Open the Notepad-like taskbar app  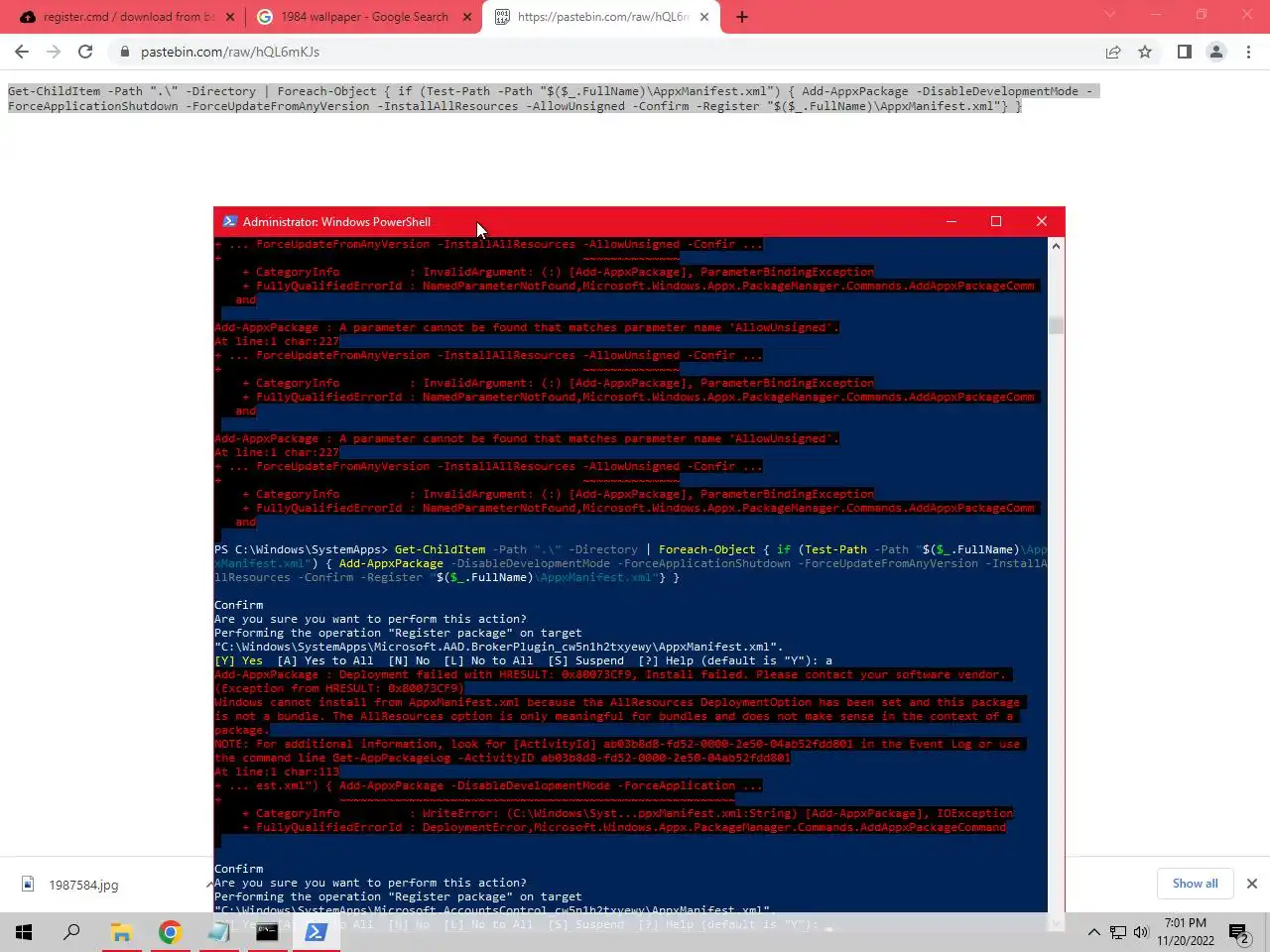click(218, 932)
